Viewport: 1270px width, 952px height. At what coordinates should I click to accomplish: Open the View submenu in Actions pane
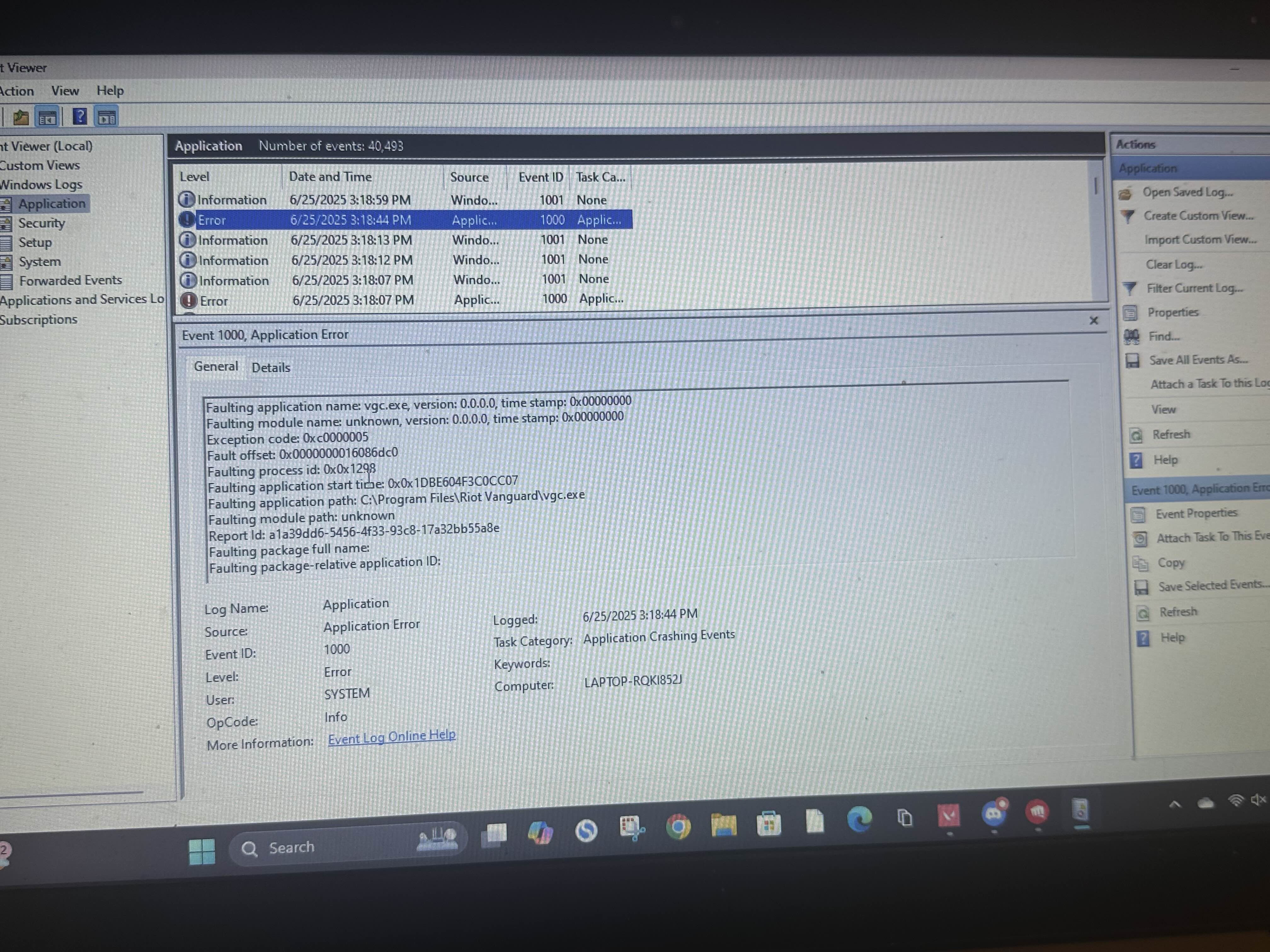1163,410
